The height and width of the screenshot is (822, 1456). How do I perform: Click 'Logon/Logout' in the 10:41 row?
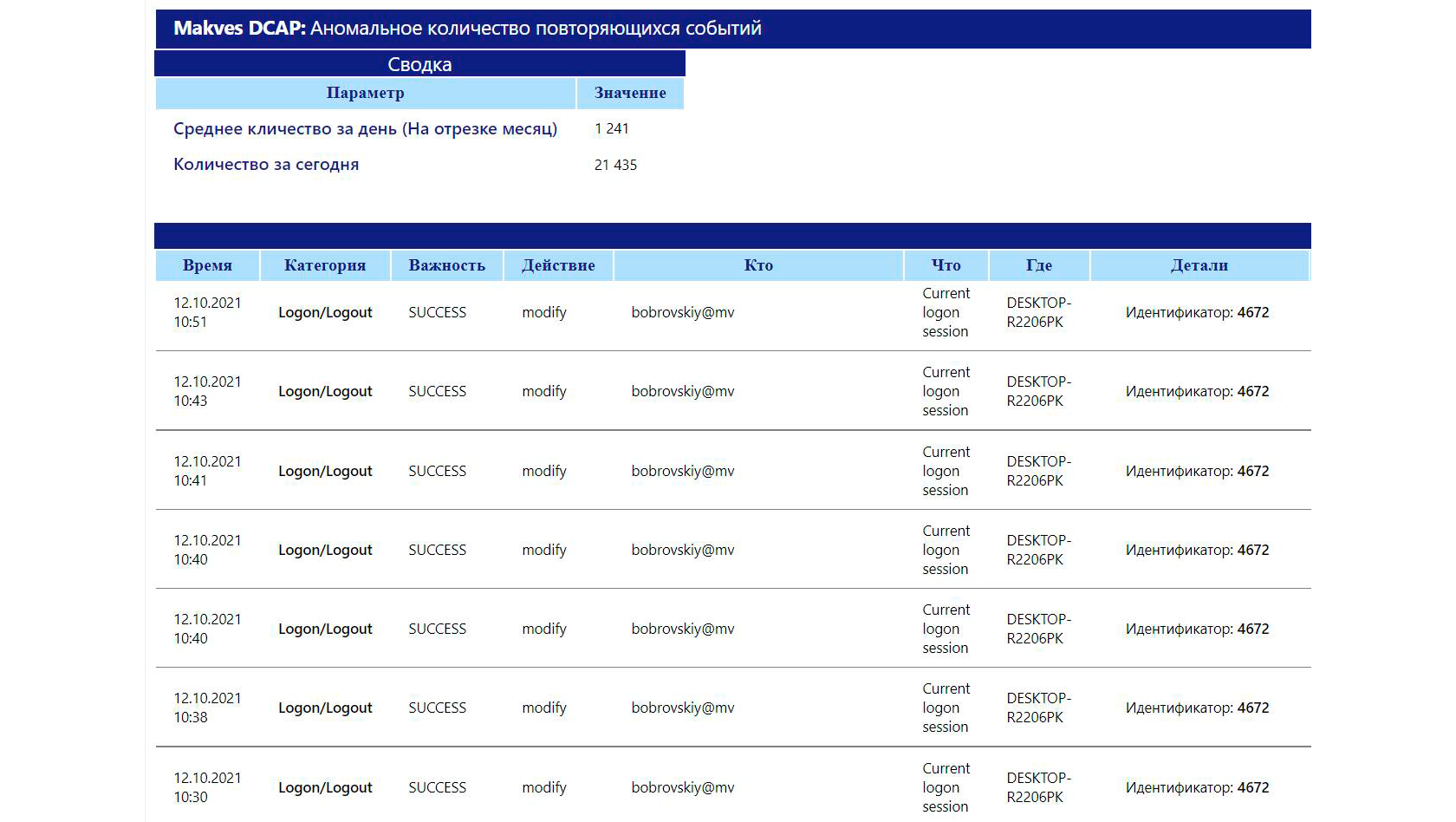click(325, 471)
